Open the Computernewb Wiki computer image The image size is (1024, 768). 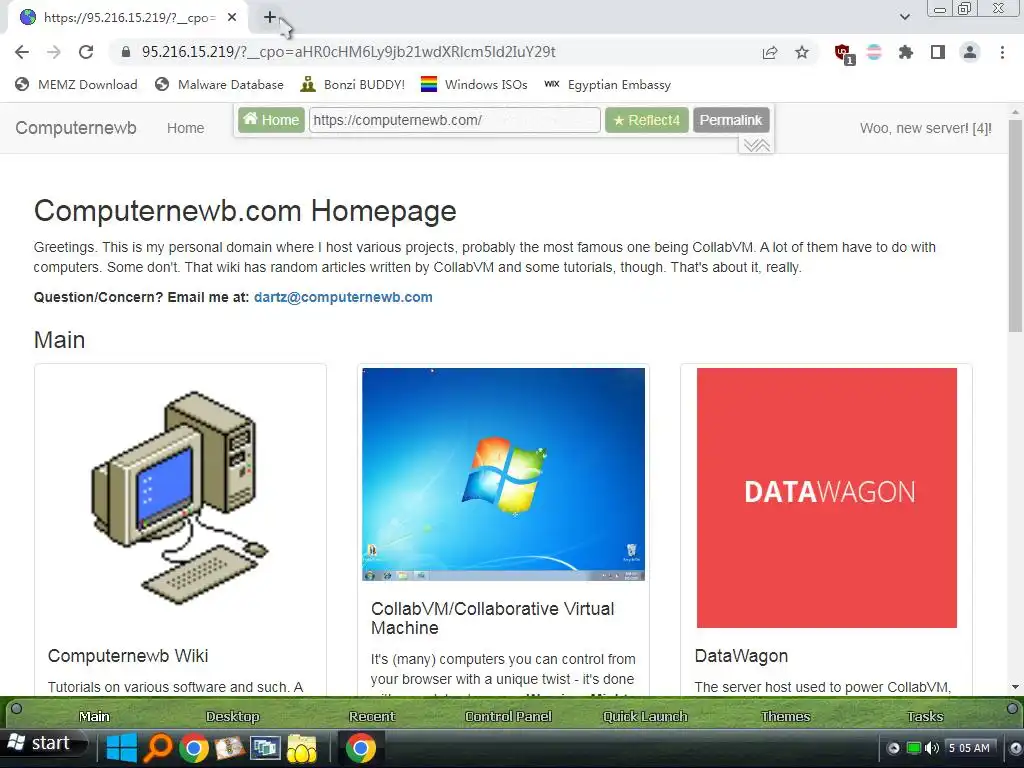[180, 498]
